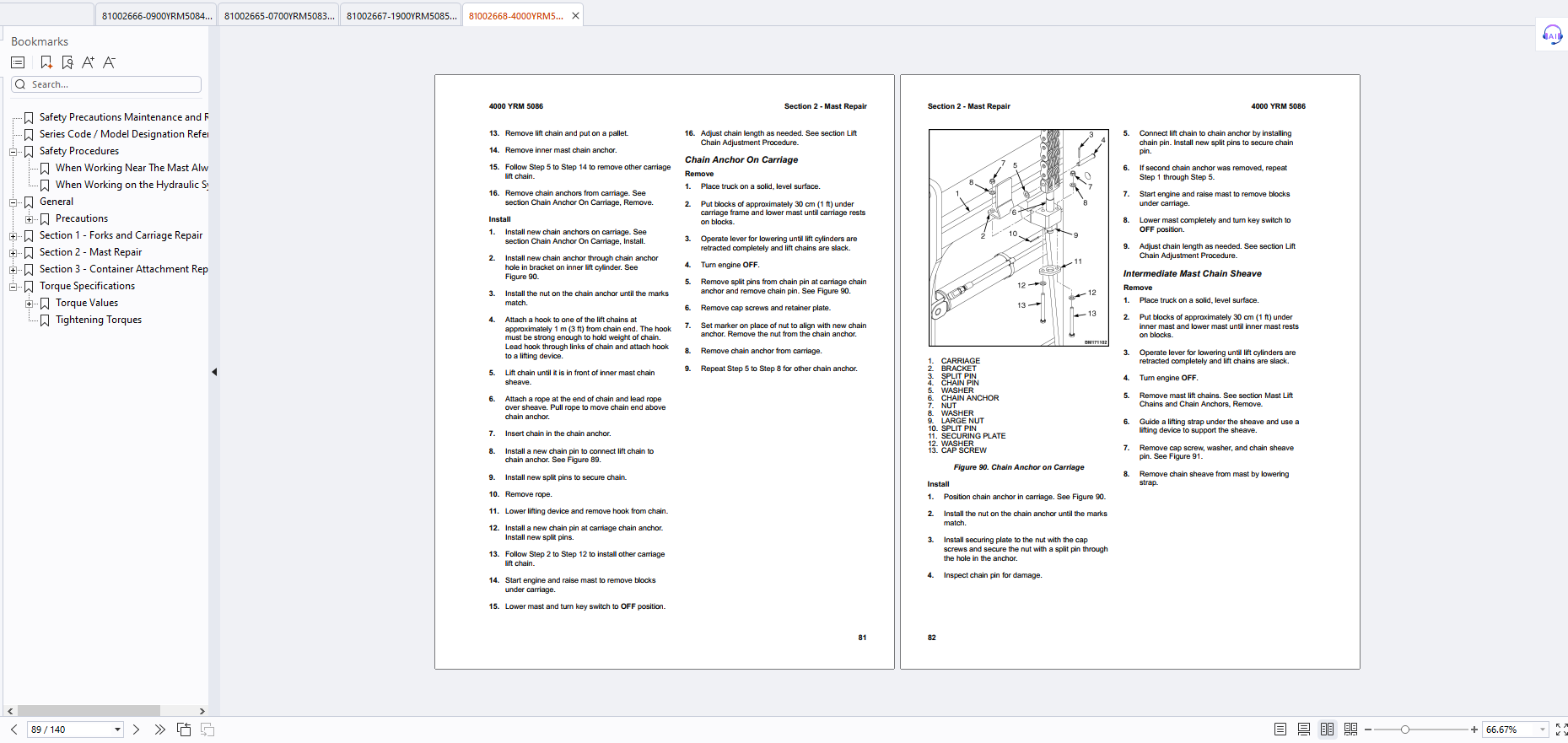Open the zoom percentage dropdown
The height and width of the screenshot is (743, 1568).
1543,730
